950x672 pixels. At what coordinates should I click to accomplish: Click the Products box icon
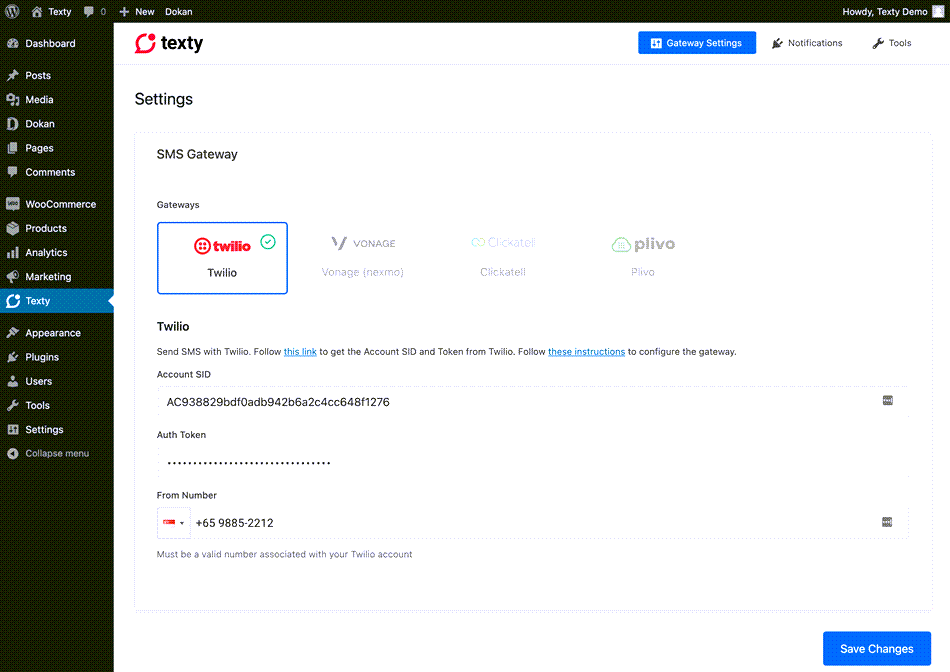(x=13, y=228)
